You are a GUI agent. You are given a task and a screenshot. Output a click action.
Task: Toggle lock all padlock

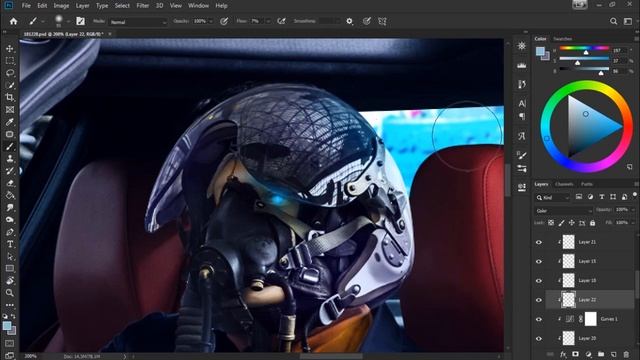(x=592, y=223)
